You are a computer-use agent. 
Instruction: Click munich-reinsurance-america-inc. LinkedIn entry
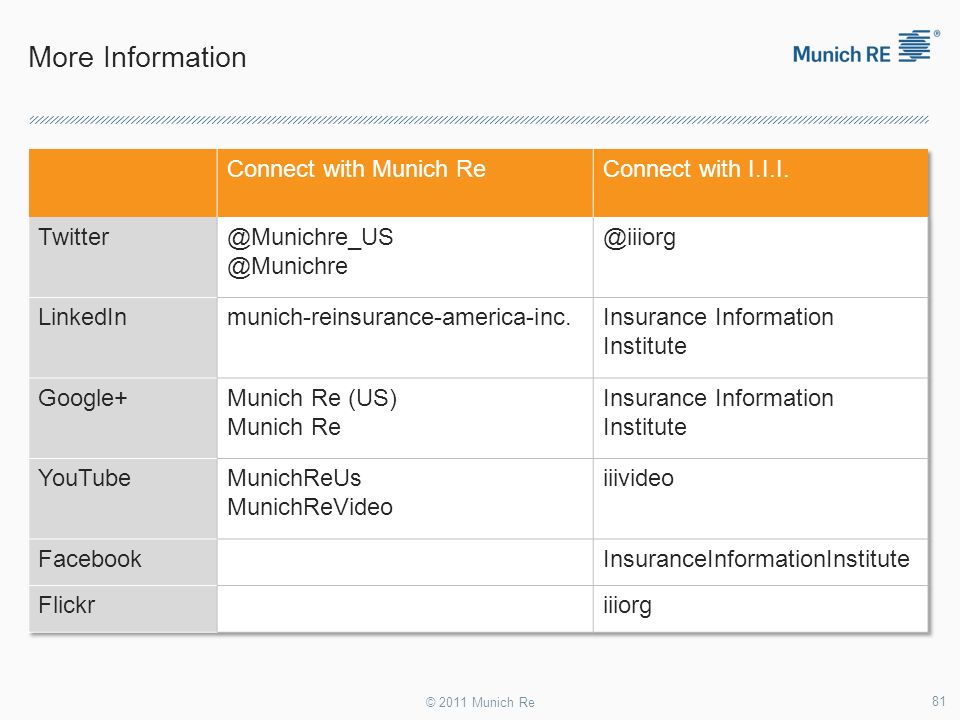399,317
